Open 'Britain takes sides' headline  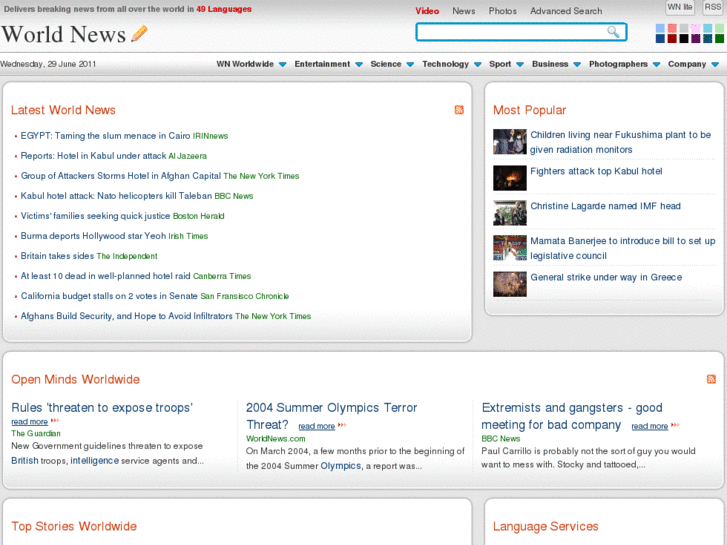click(x=57, y=256)
